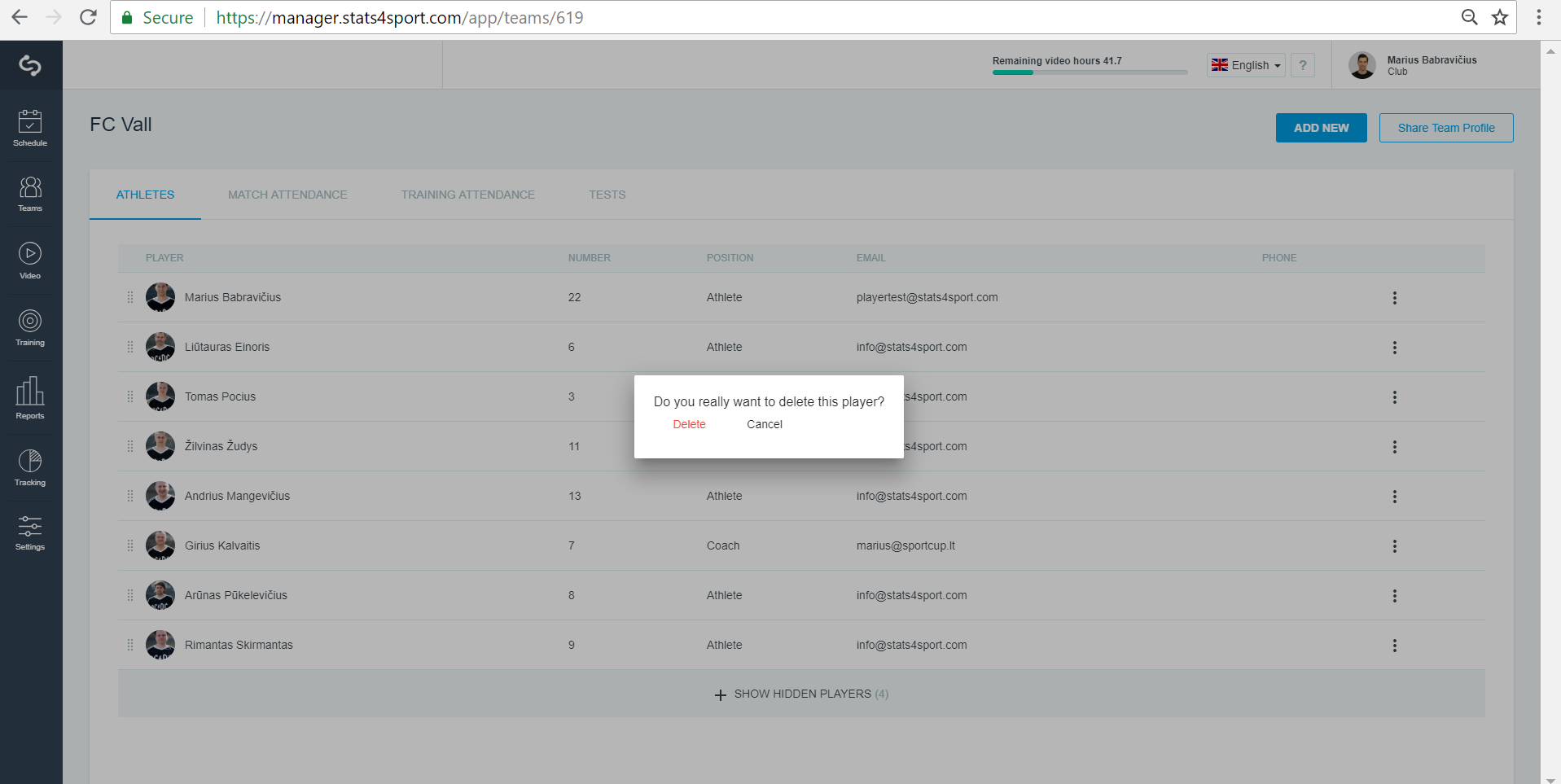Click the remaining video hours progress bar

pos(1090,72)
